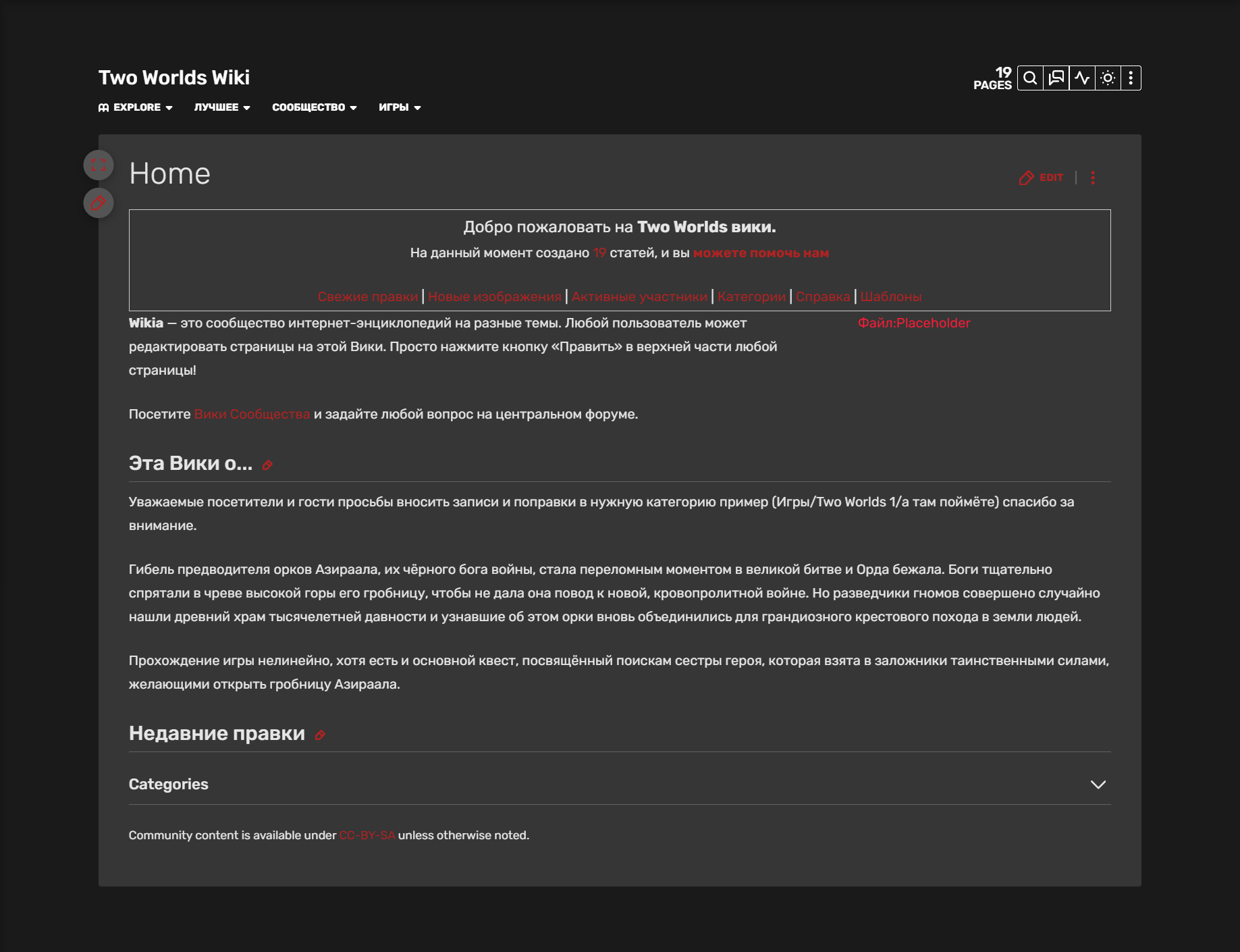Open the ЛУЧШЕЕ dropdown menu

(x=222, y=107)
